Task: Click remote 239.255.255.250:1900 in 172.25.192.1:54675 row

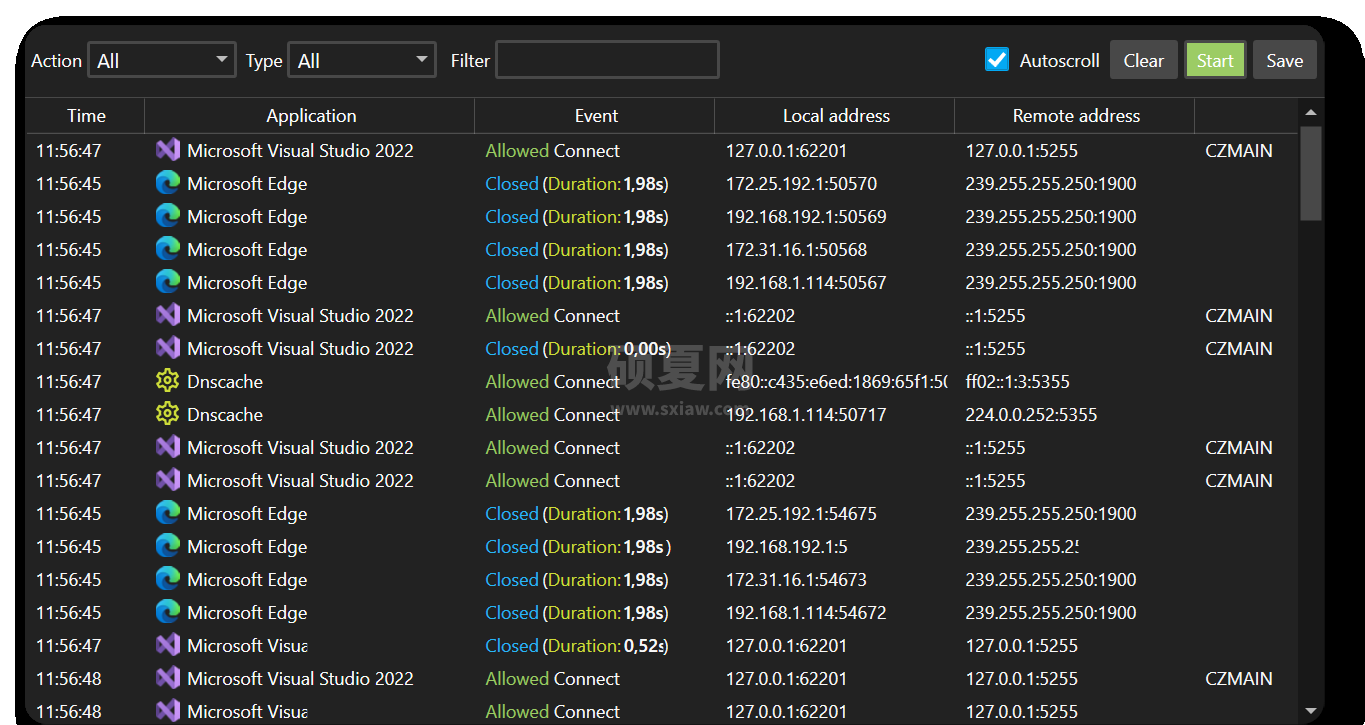Action: click(1050, 514)
